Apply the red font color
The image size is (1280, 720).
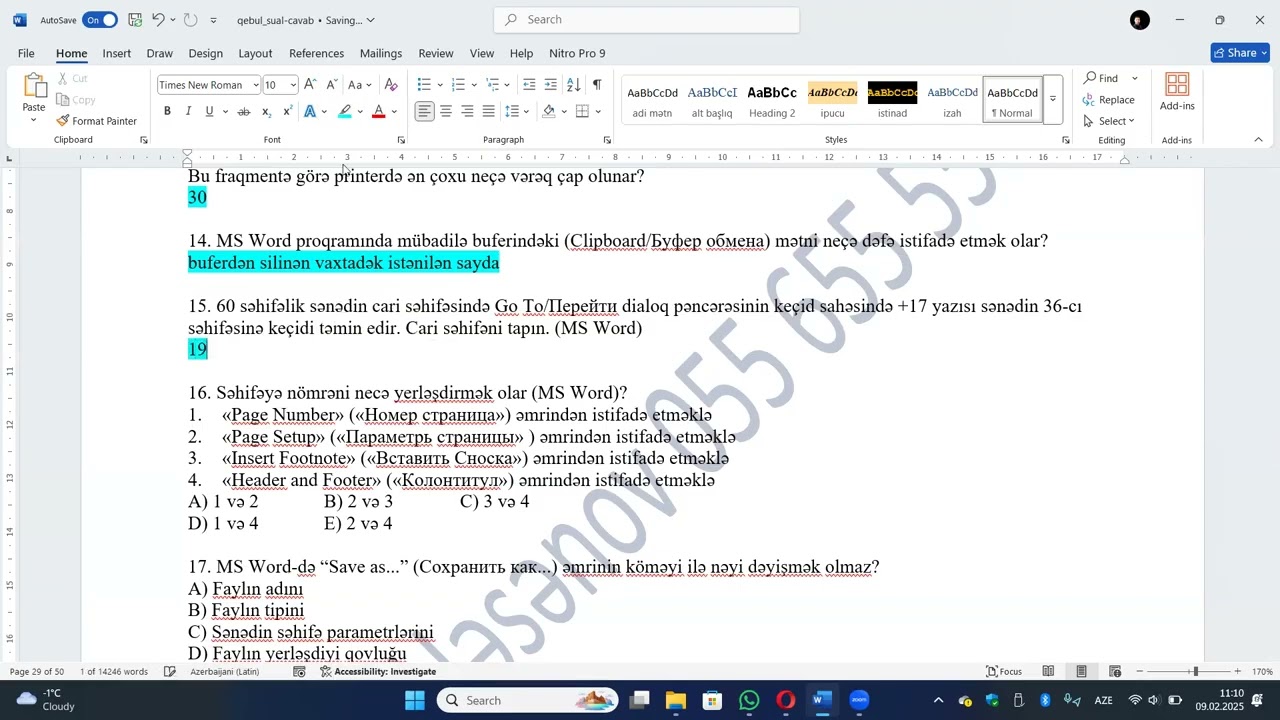(x=378, y=111)
